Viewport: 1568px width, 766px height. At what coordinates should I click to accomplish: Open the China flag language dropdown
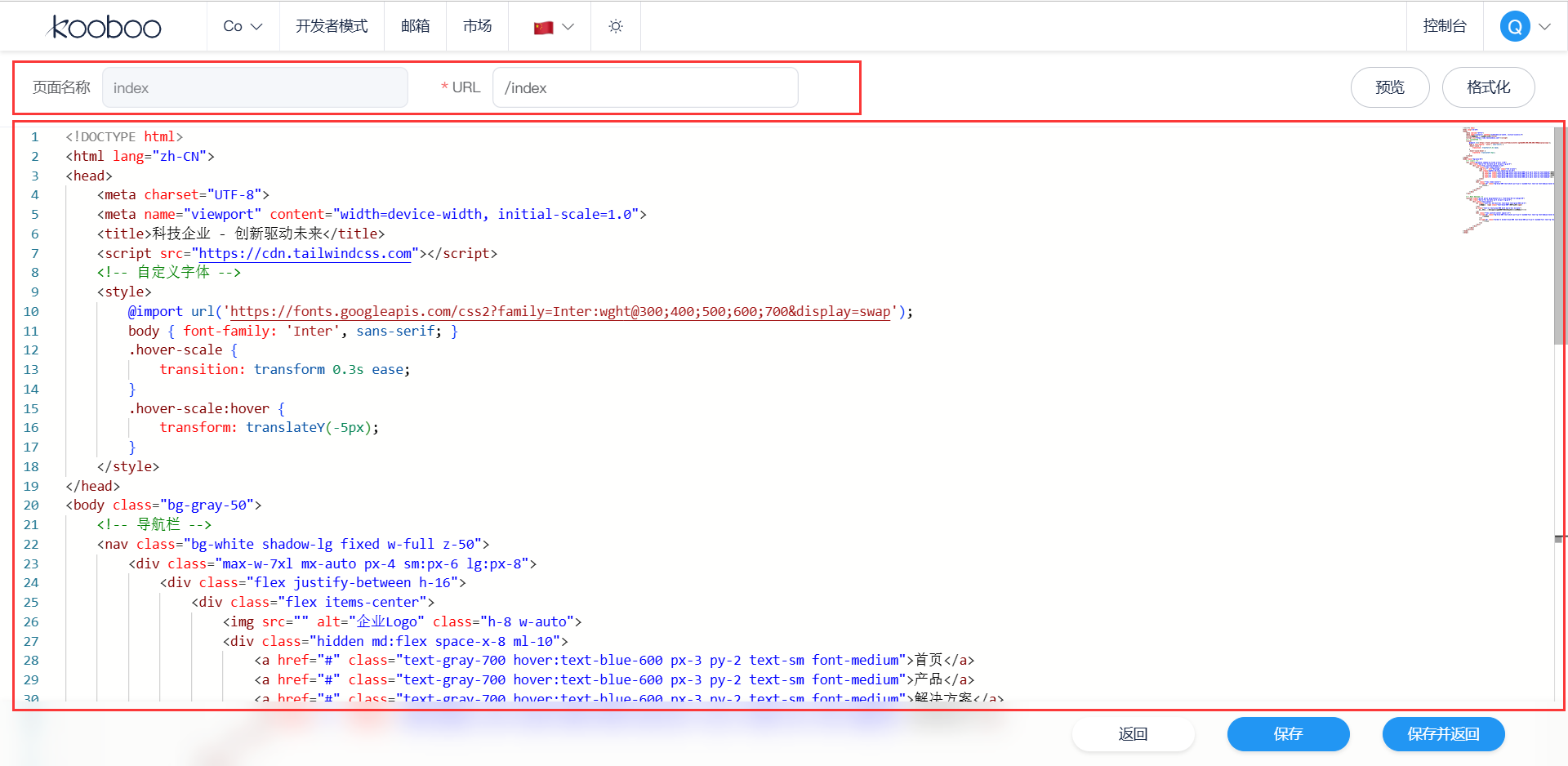click(x=554, y=26)
